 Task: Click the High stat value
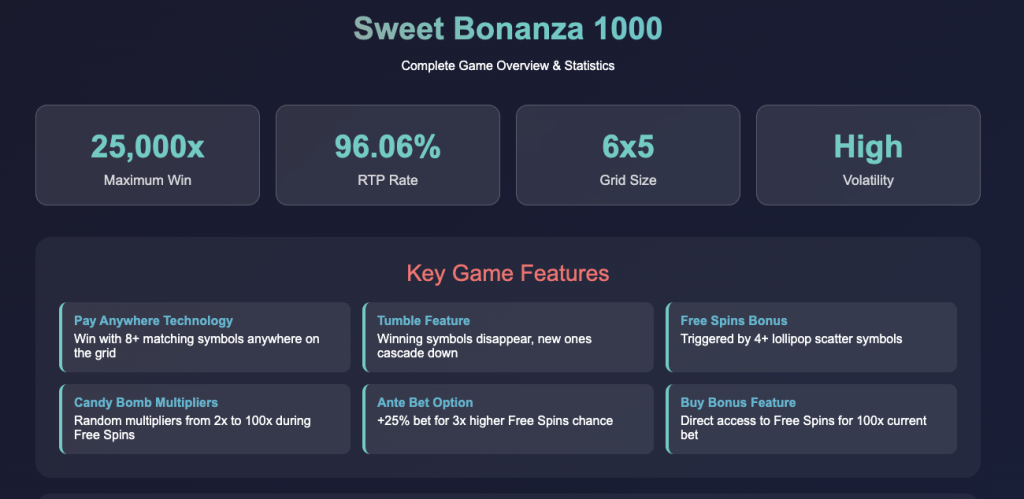tap(868, 147)
